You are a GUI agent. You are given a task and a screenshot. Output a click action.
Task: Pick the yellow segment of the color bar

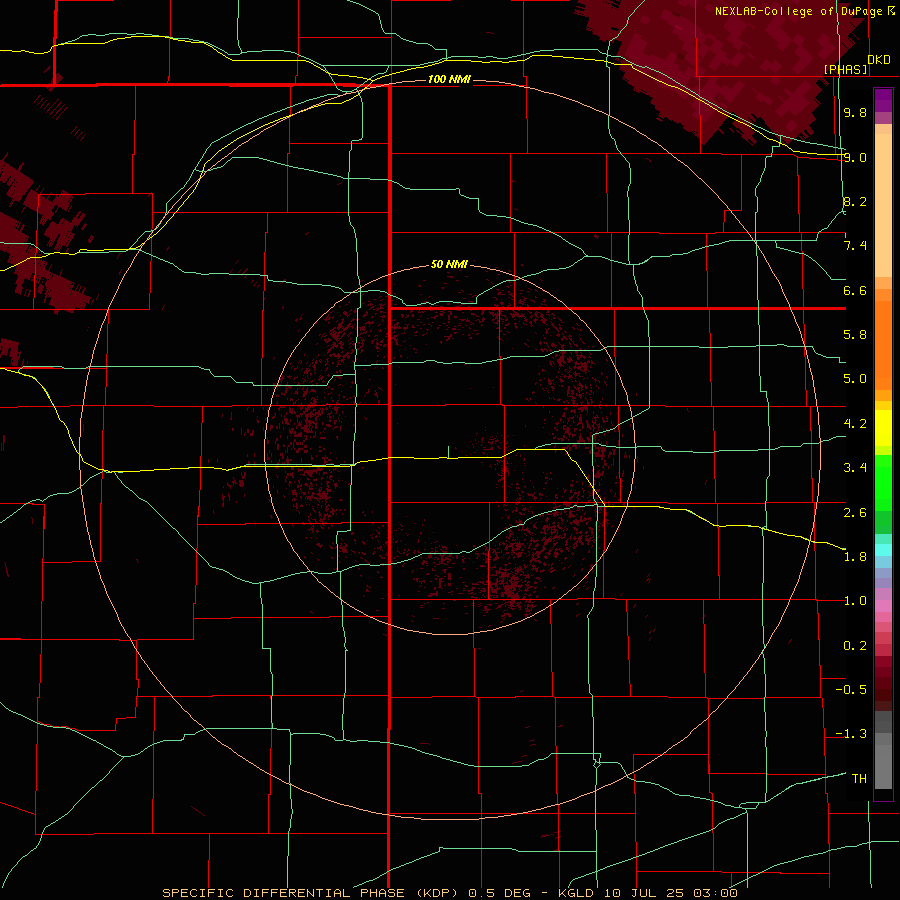coord(883,428)
